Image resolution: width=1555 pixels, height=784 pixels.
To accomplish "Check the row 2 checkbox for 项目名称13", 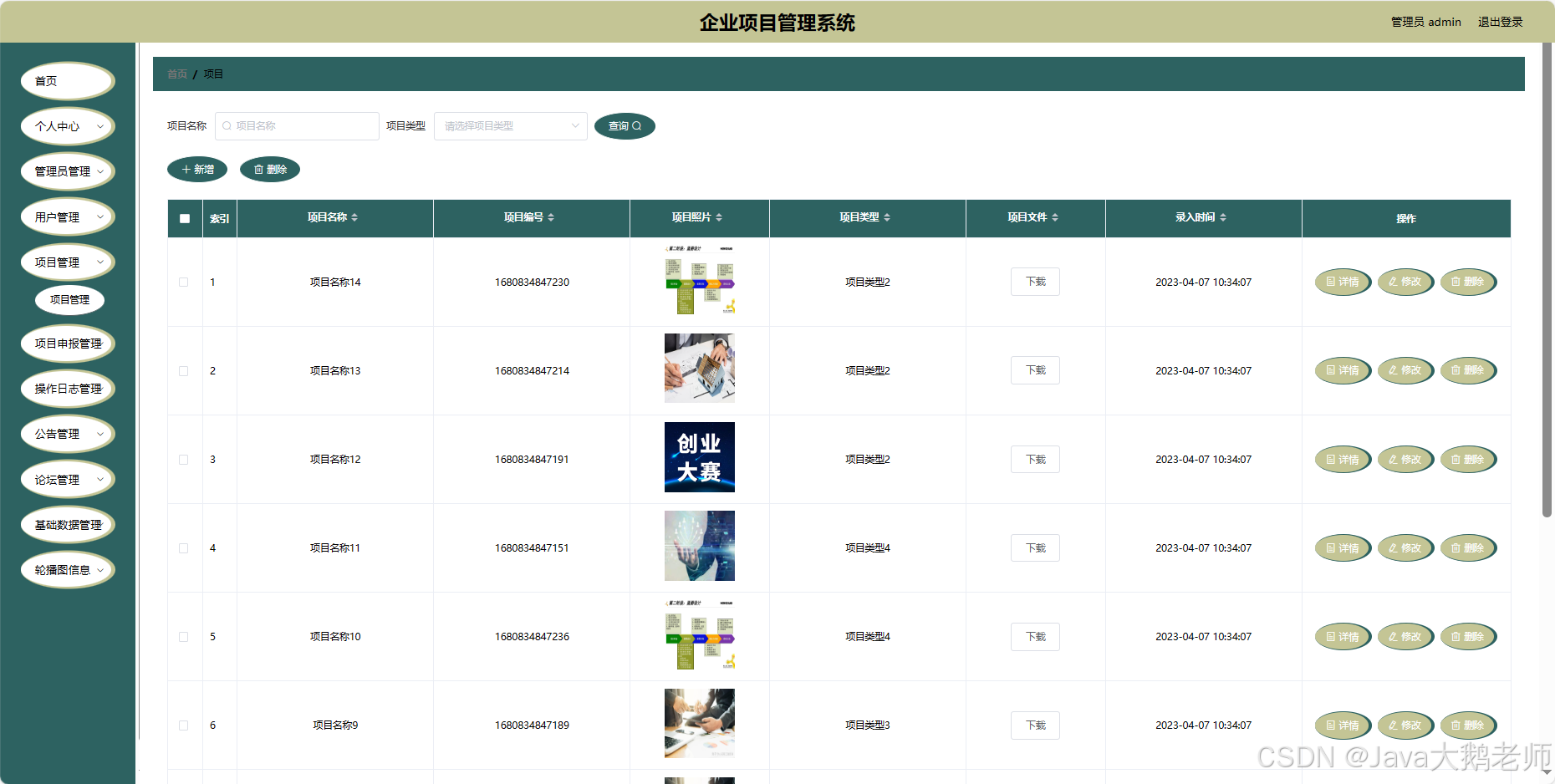I will [x=184, y=371].
